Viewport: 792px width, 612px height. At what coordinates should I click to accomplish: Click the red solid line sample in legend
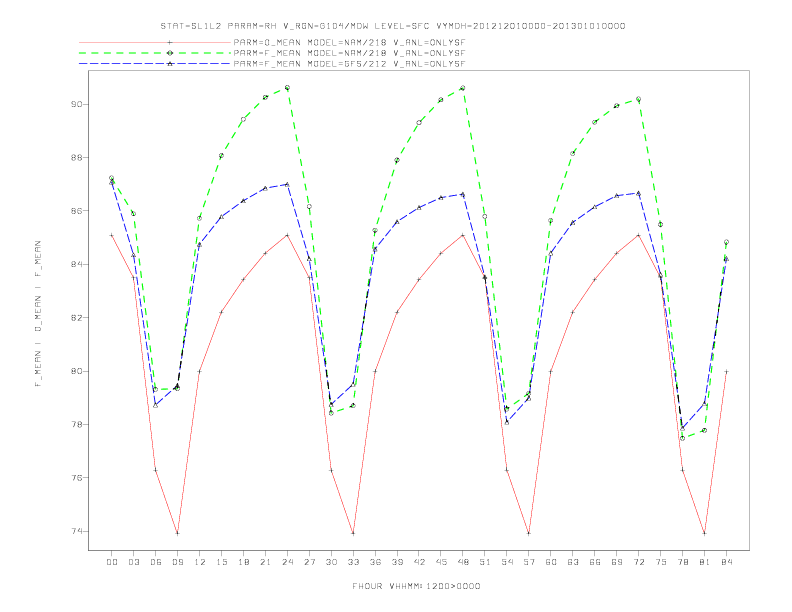[155, 43]
